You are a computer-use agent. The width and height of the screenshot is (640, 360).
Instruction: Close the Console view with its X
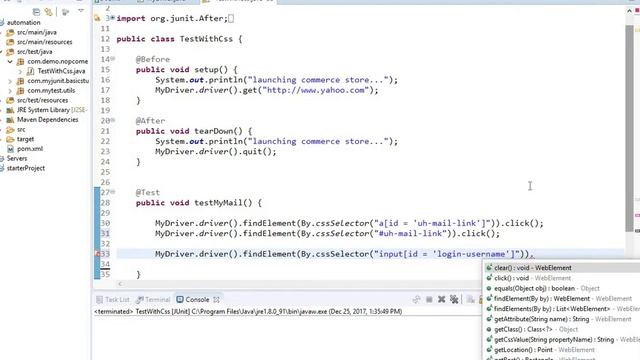pos(216,300)
